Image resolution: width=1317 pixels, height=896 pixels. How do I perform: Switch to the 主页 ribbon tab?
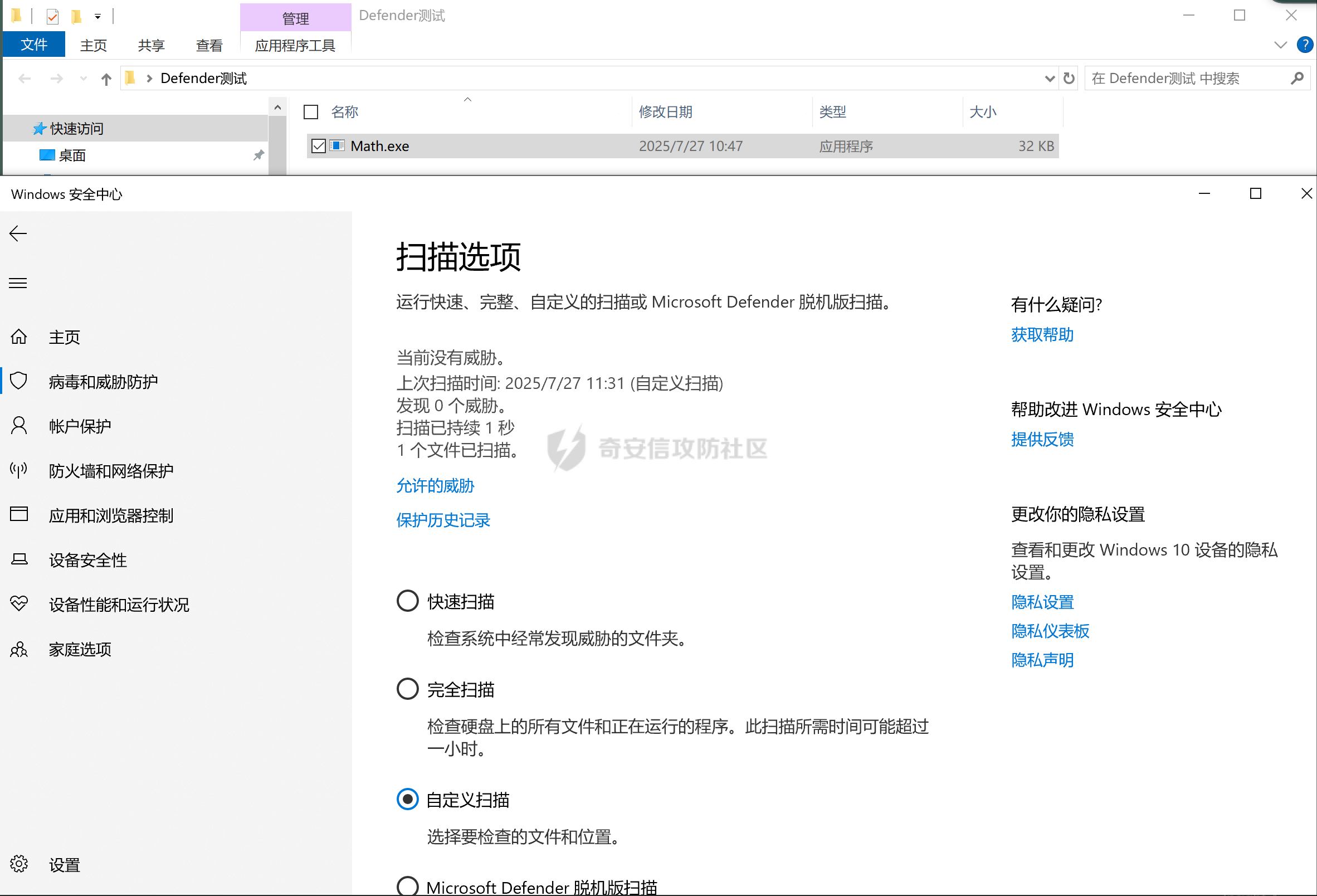tap(94, 45)
